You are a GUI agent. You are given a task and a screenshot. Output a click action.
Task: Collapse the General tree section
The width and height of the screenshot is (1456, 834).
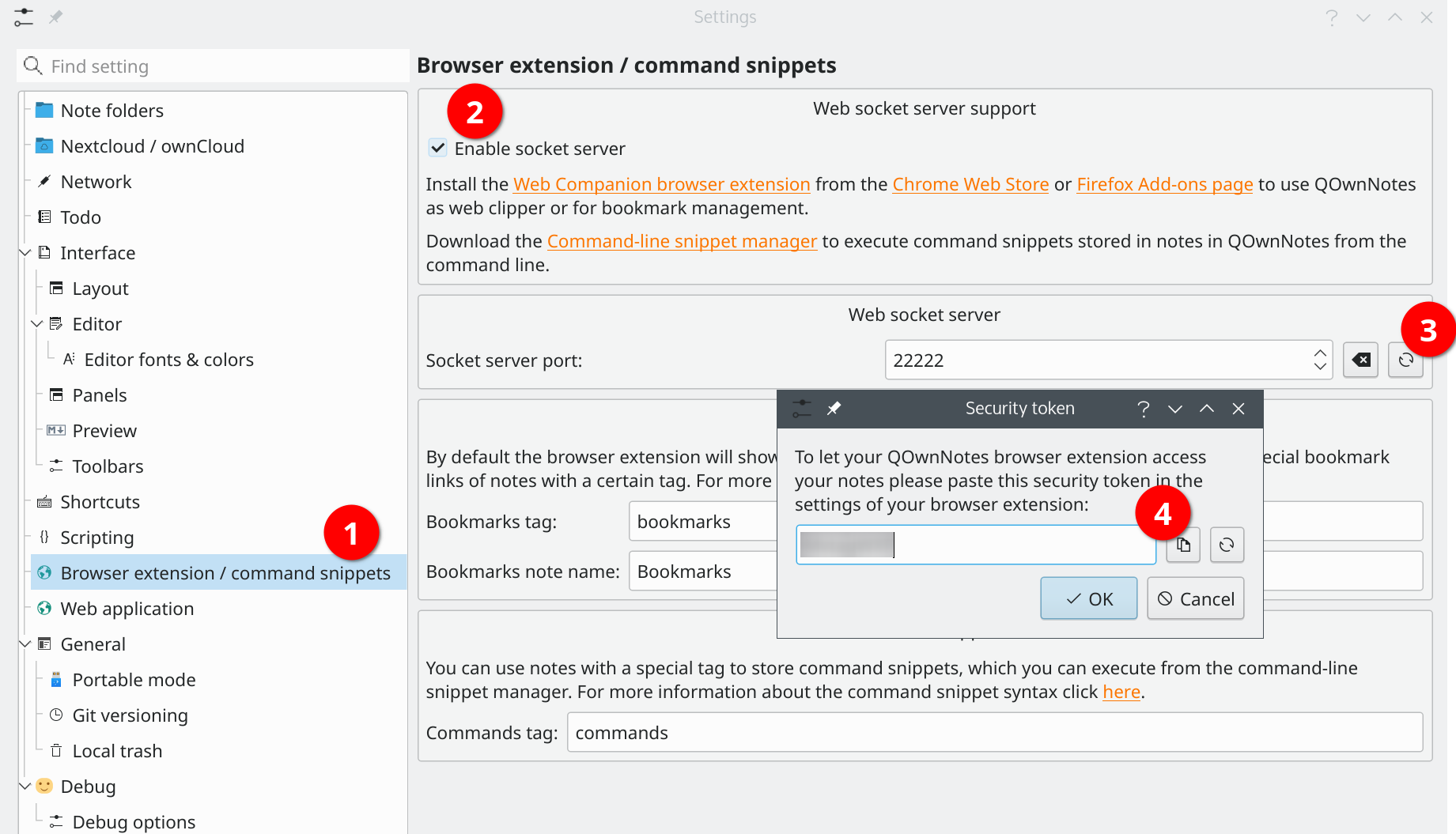click(25, 644)
